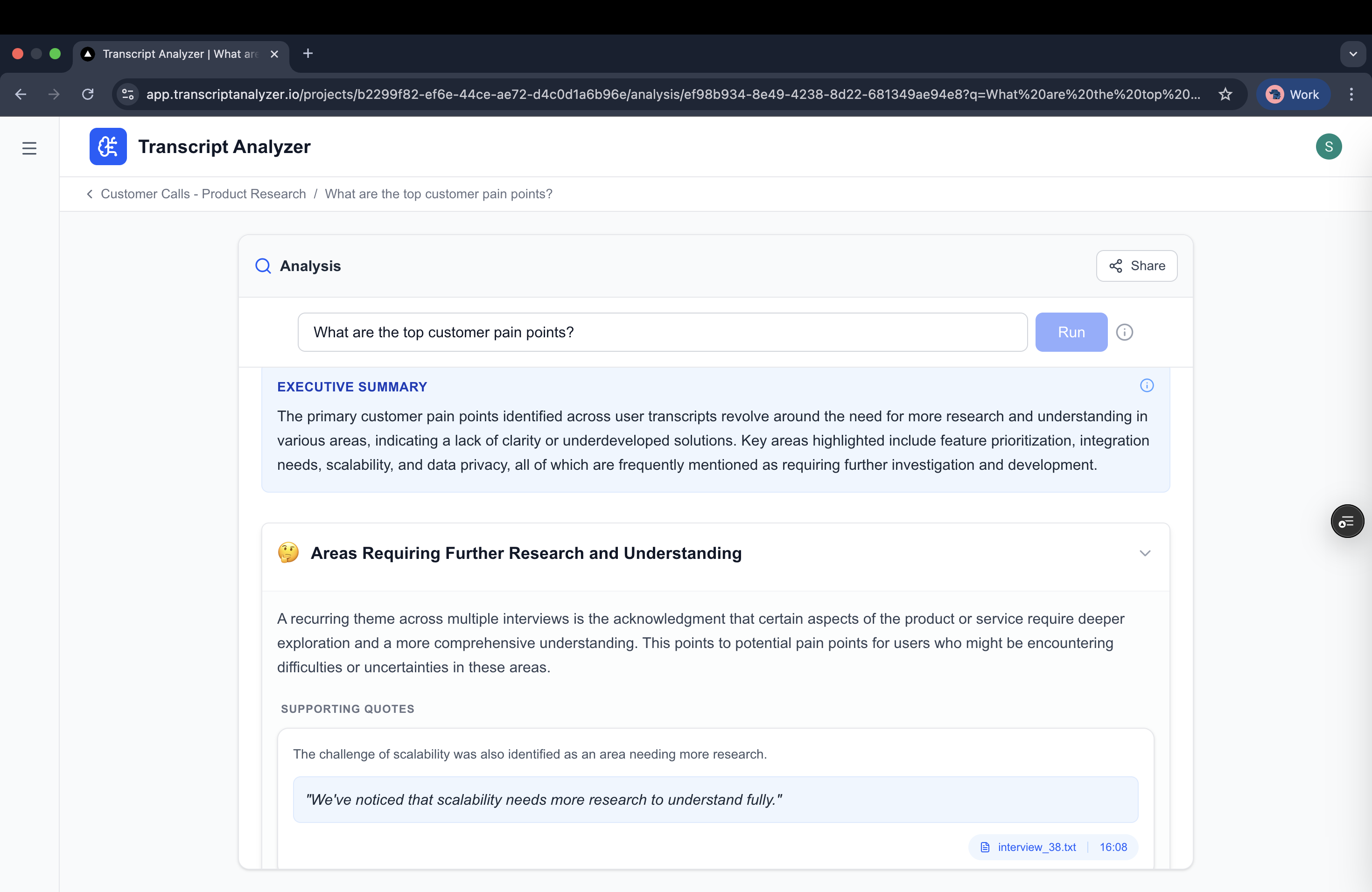The width and height of the screenshot is (1372, 892).
Task: Click the browser site permissions icon
Action: tap(127, 95)
